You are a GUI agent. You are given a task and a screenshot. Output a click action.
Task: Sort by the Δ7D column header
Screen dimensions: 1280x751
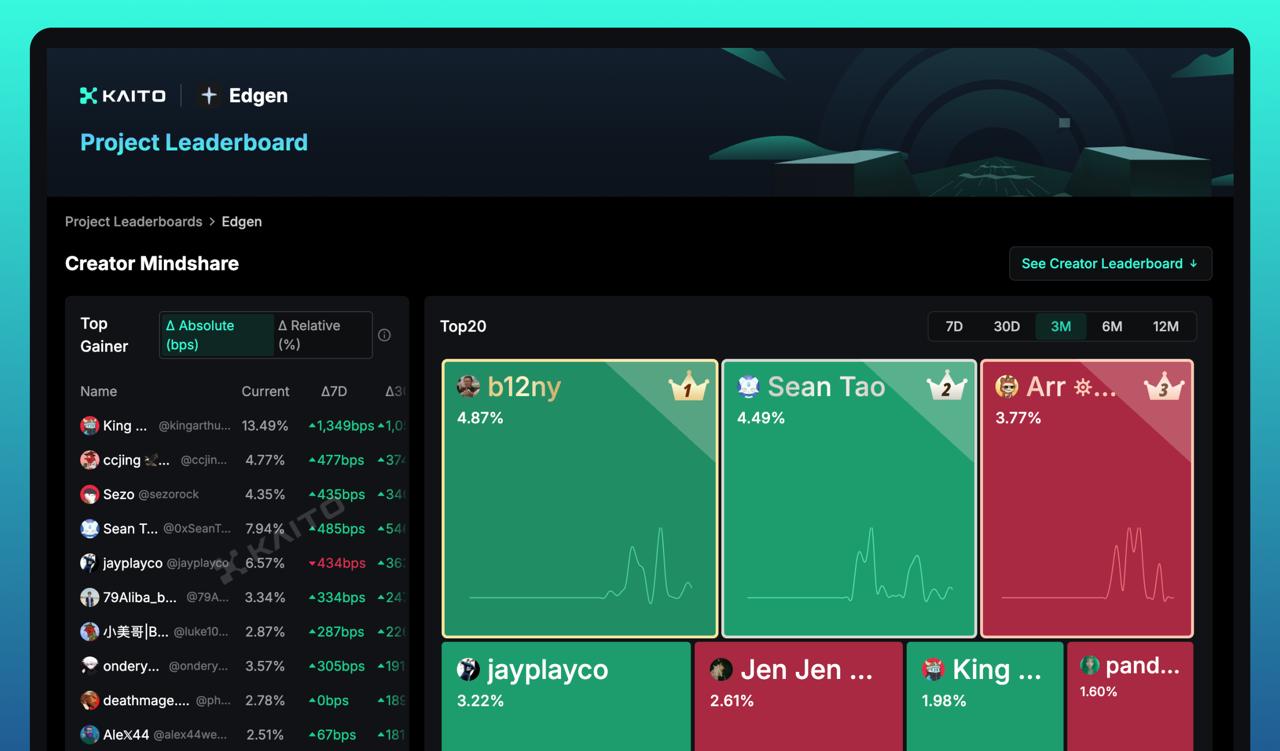tap(334, 392)
